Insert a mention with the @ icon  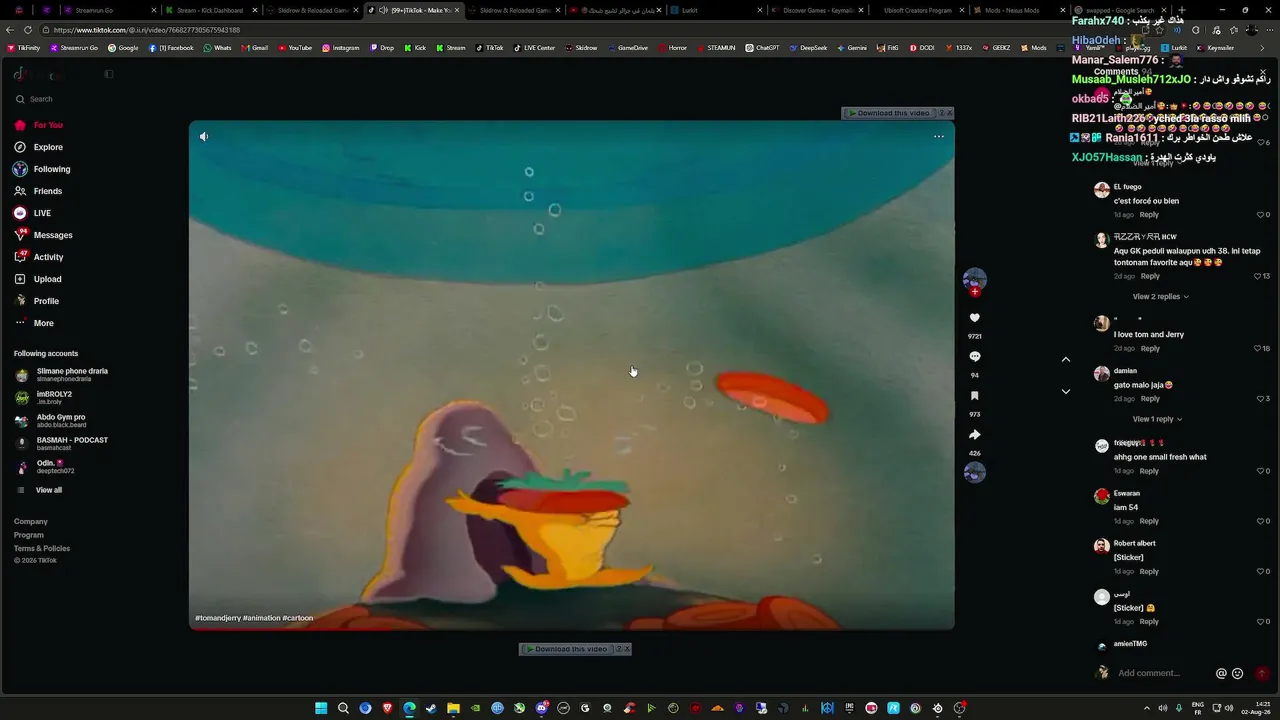pyautogui.click(x=1221, y=673)
